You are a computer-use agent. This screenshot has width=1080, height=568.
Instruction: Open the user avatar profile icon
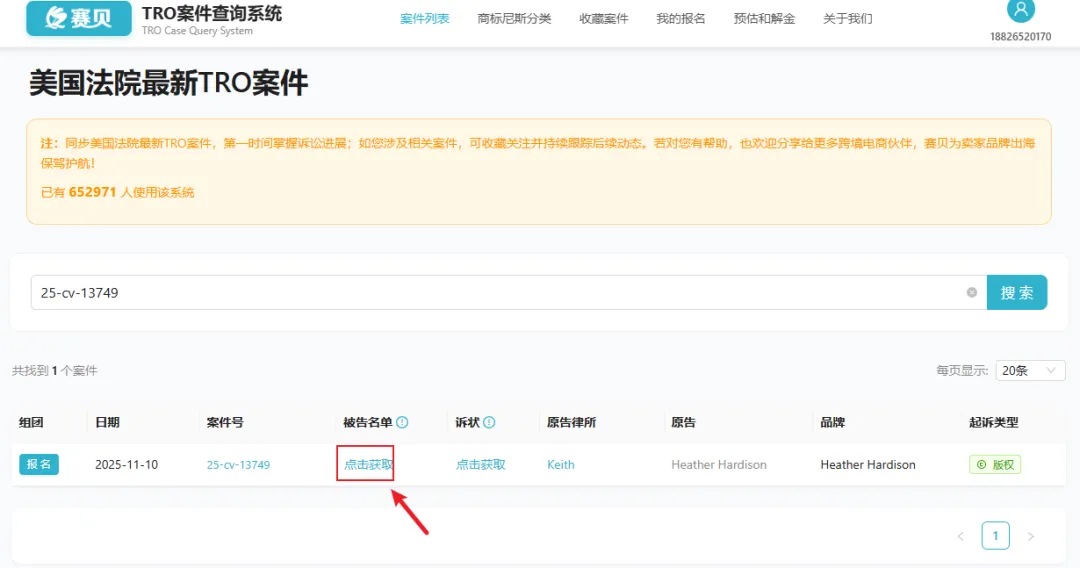[1020, 10]
